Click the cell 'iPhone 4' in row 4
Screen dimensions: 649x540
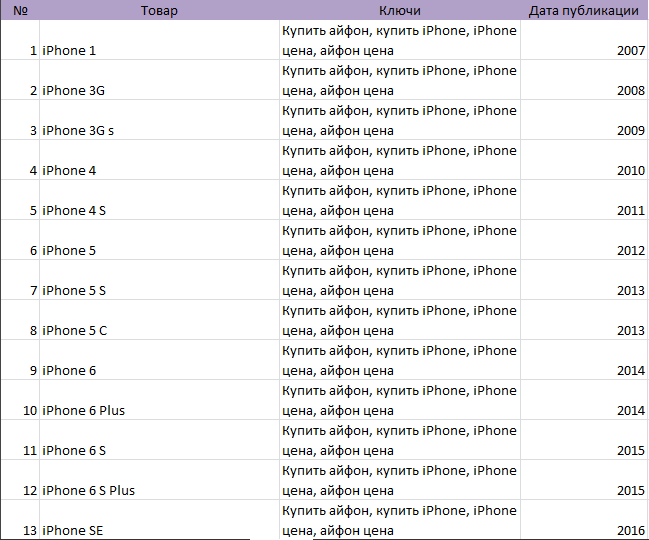tap(159, 160)
